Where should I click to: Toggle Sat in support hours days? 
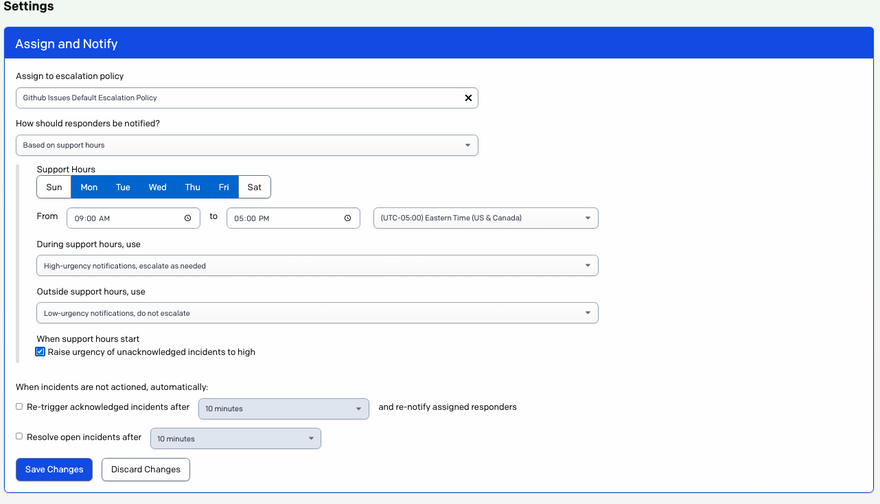254,187
